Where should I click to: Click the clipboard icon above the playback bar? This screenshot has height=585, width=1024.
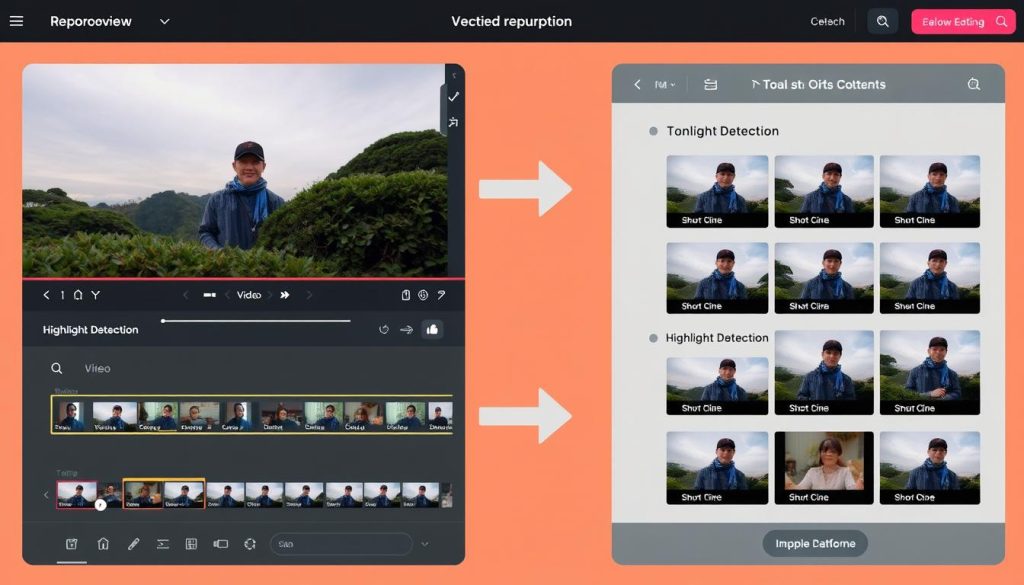pyautogui.click(x=404, y=295)
